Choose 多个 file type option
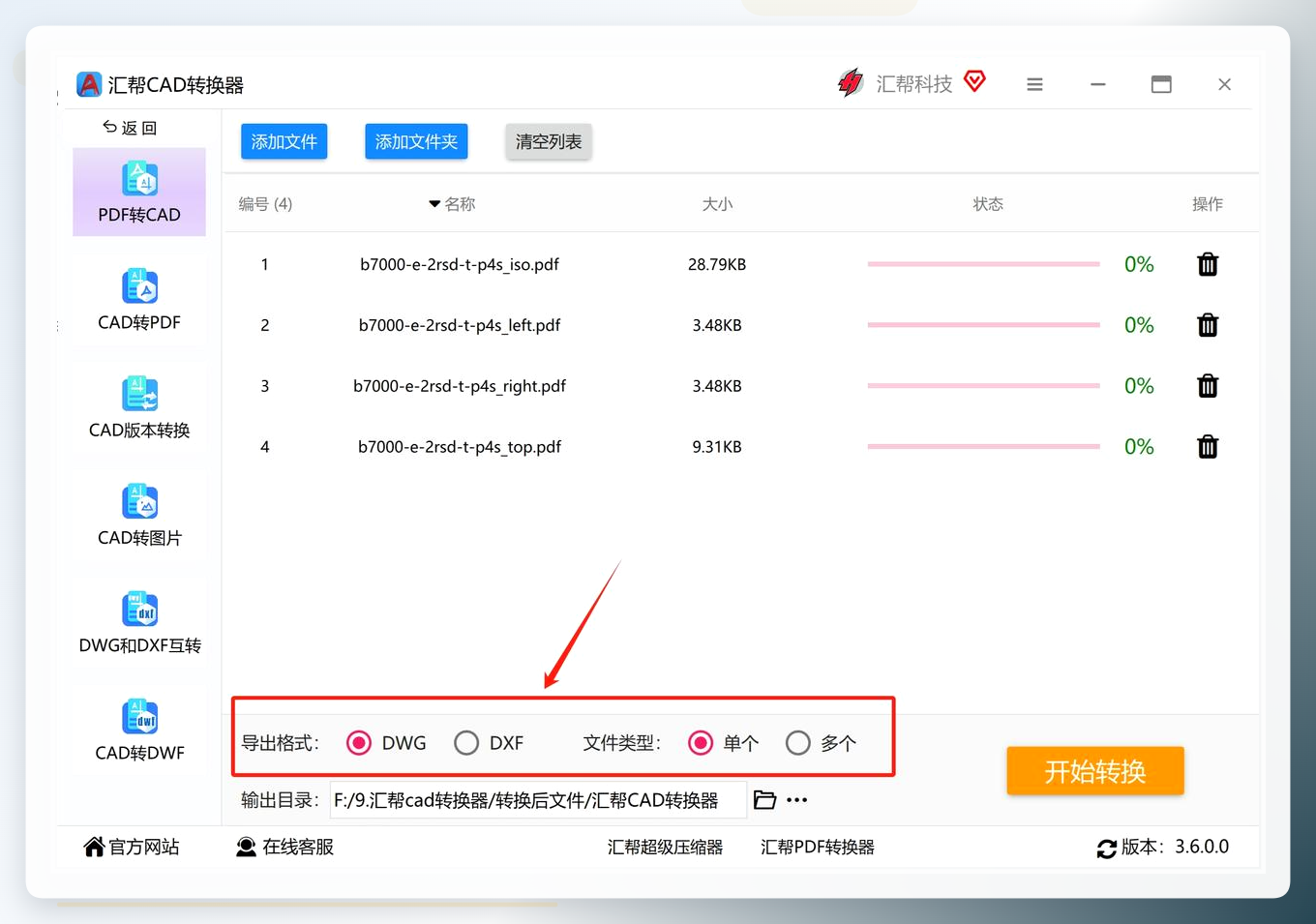This screenshot has height=924, width=1316. click(798, 743)
